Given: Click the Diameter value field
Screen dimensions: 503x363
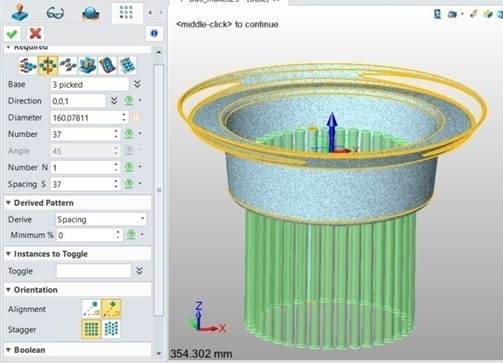Looking at the screenshot, I should tap(86, 118).
